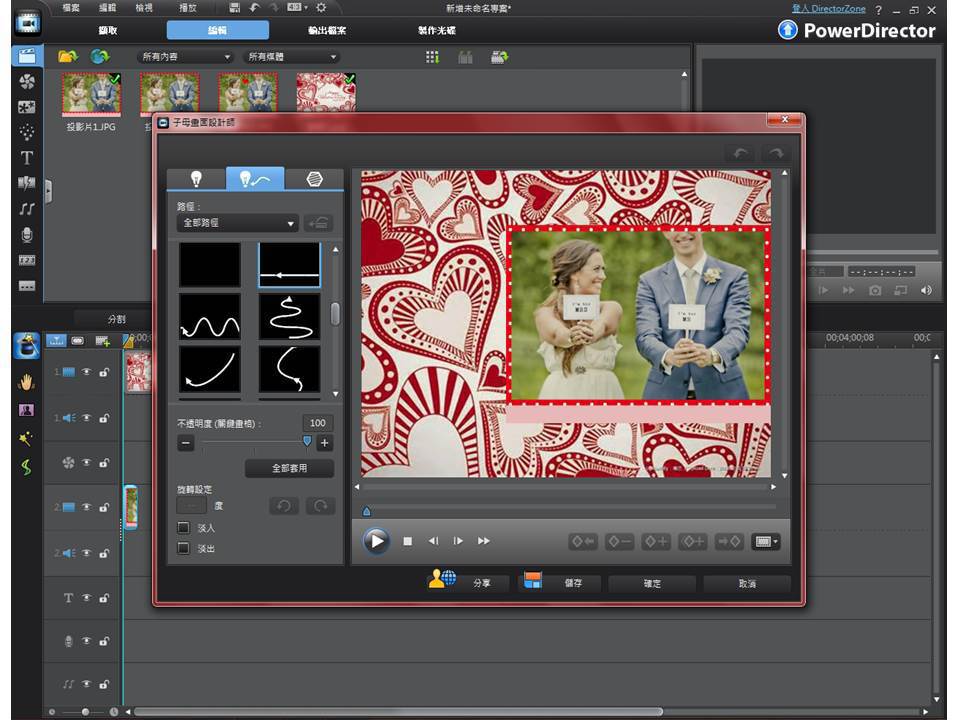Viewport: 960px width, 720px height.
Task: Fast forward the PiP Designer preview
Action: click(x=484, y=541)
